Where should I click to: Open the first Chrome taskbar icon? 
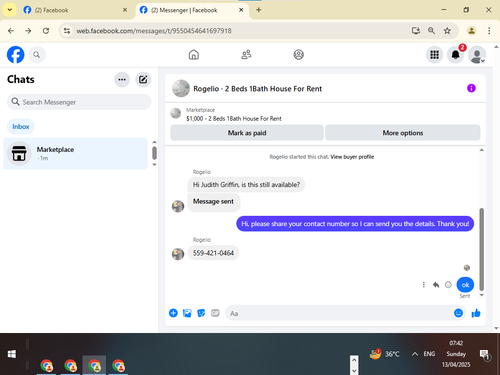pos(47,366)
